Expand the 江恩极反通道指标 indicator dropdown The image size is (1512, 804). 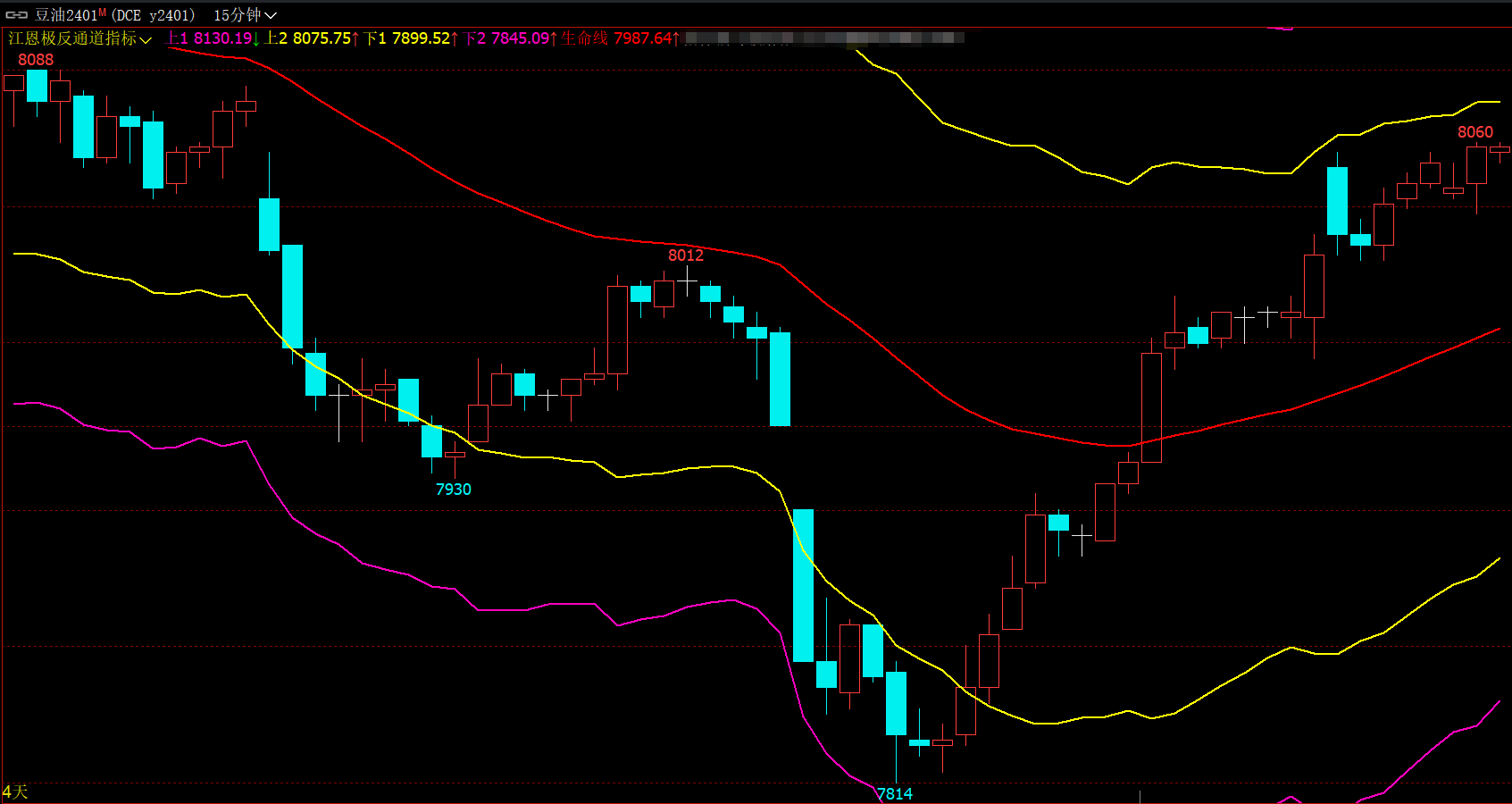pyautogui.click(x=79, y=38)
